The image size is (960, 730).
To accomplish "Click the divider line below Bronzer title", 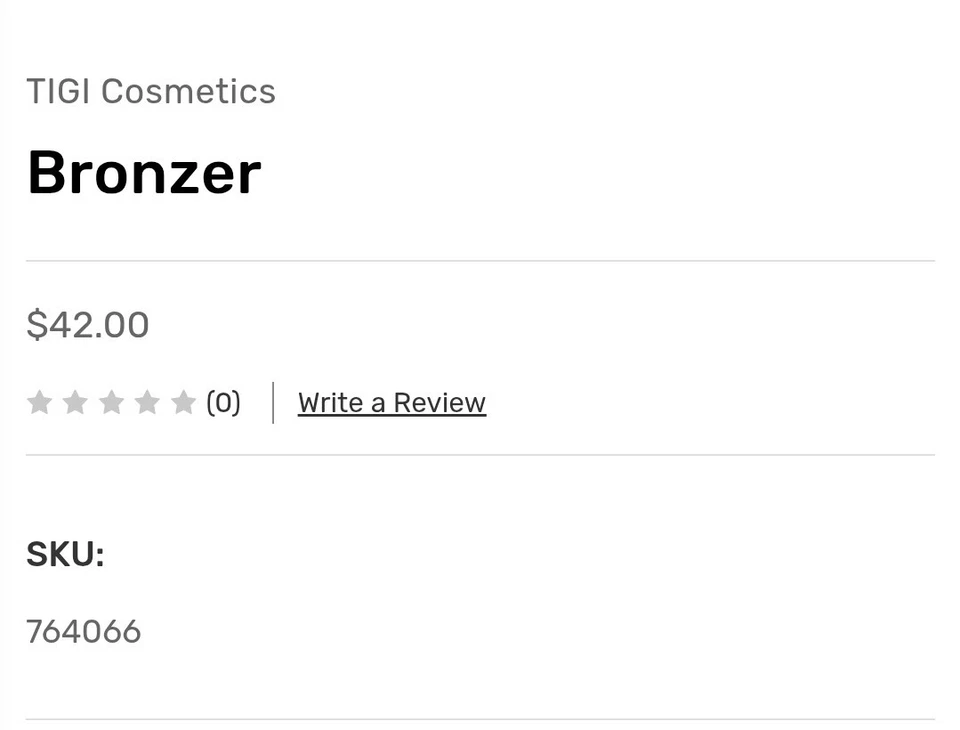I will [480, 261].
